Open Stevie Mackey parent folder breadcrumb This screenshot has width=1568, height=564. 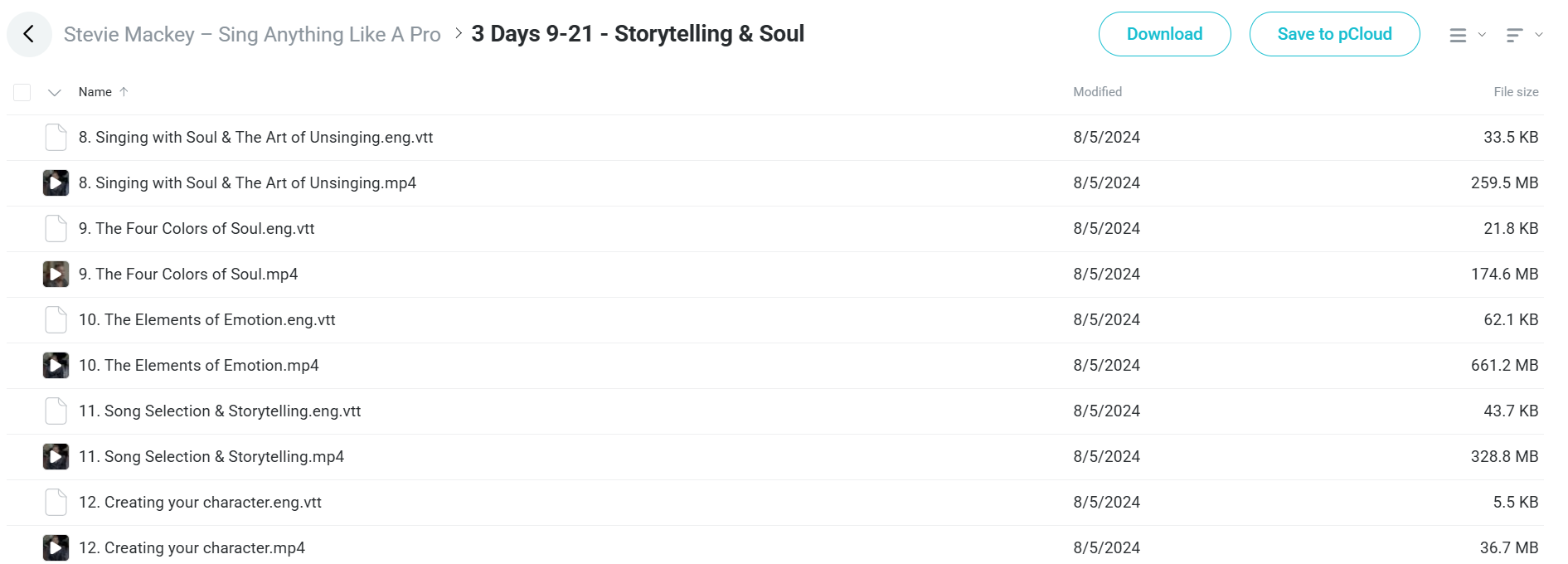pyautogui.click(x=252, y=34)
